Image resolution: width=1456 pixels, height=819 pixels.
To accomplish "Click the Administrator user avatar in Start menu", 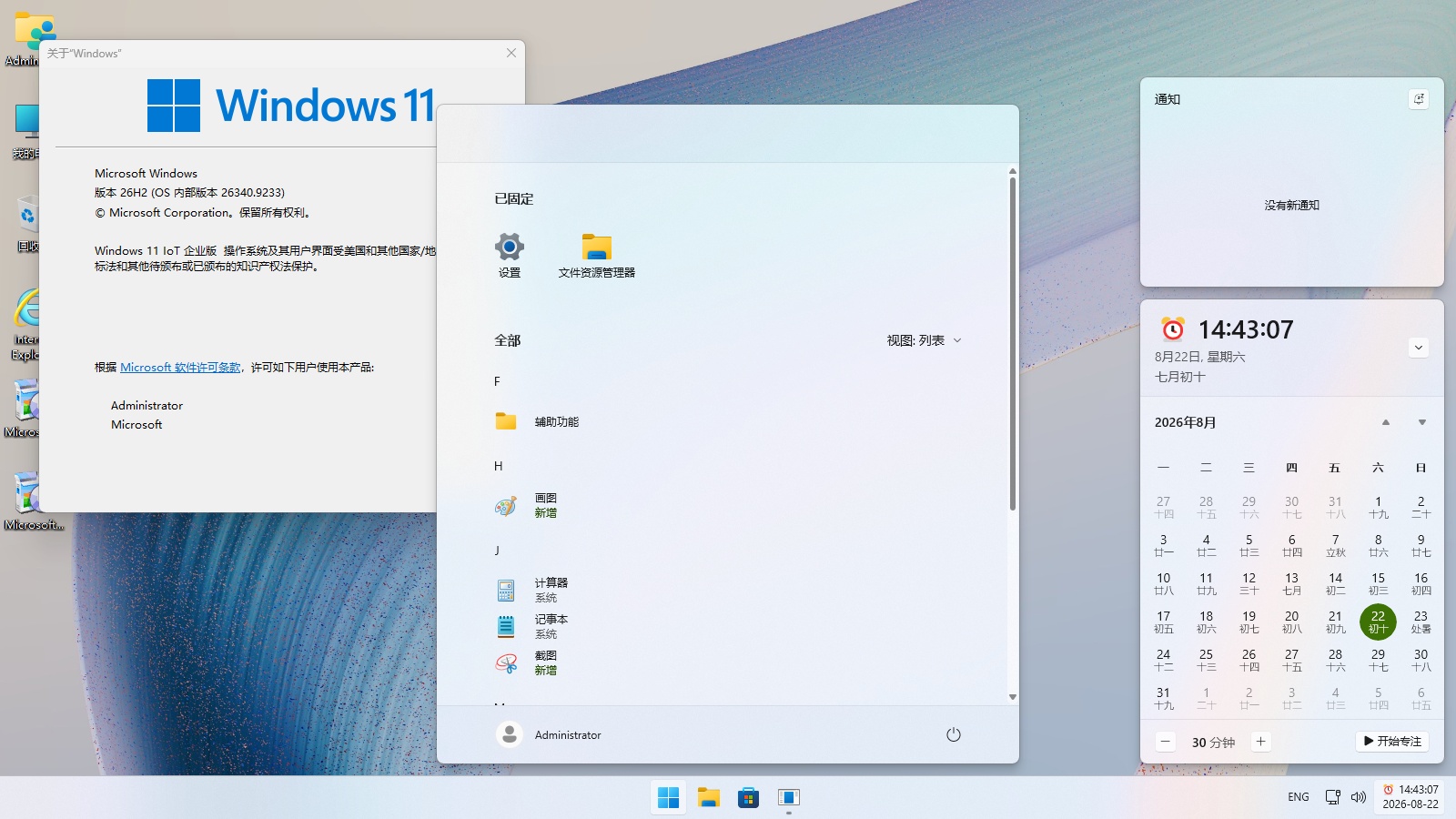I will [x=510, y=734].
